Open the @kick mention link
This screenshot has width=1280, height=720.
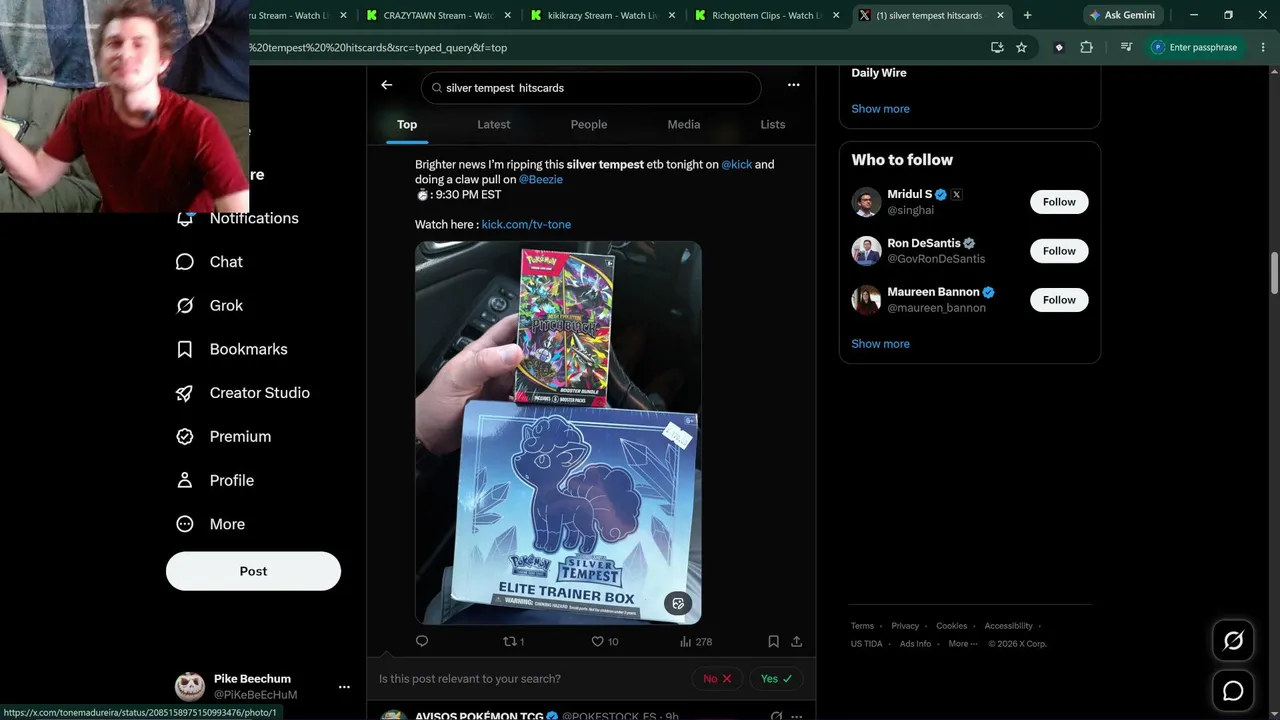click(737, 164)
